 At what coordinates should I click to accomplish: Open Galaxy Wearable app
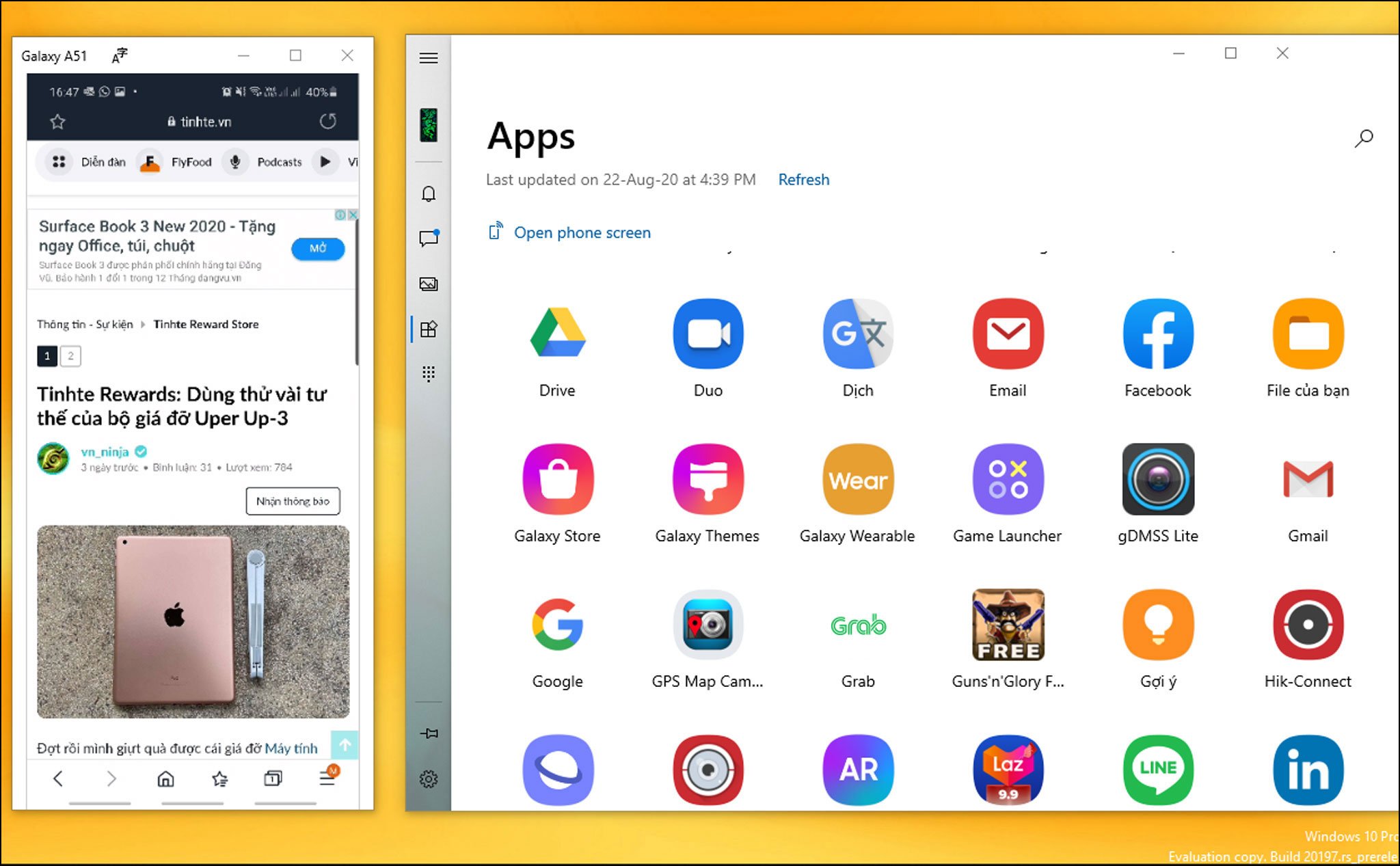[858, 479]
